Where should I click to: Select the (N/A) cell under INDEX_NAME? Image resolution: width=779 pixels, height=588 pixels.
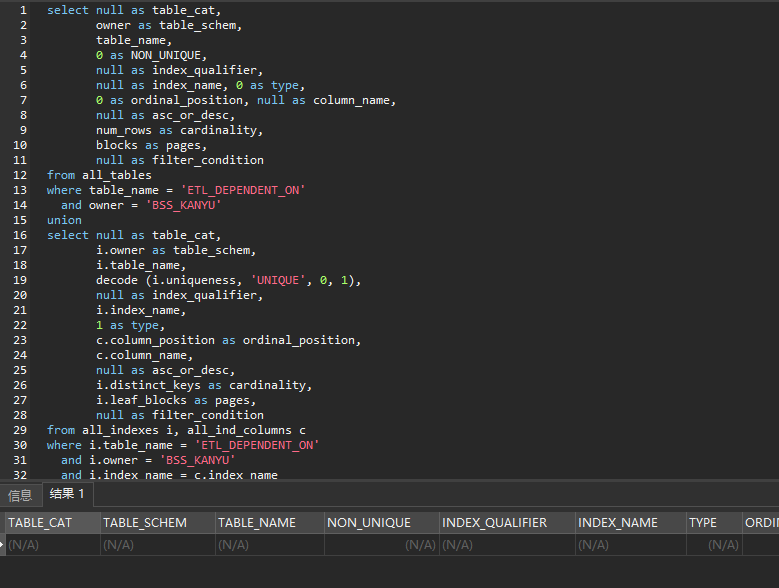point(631,545)
